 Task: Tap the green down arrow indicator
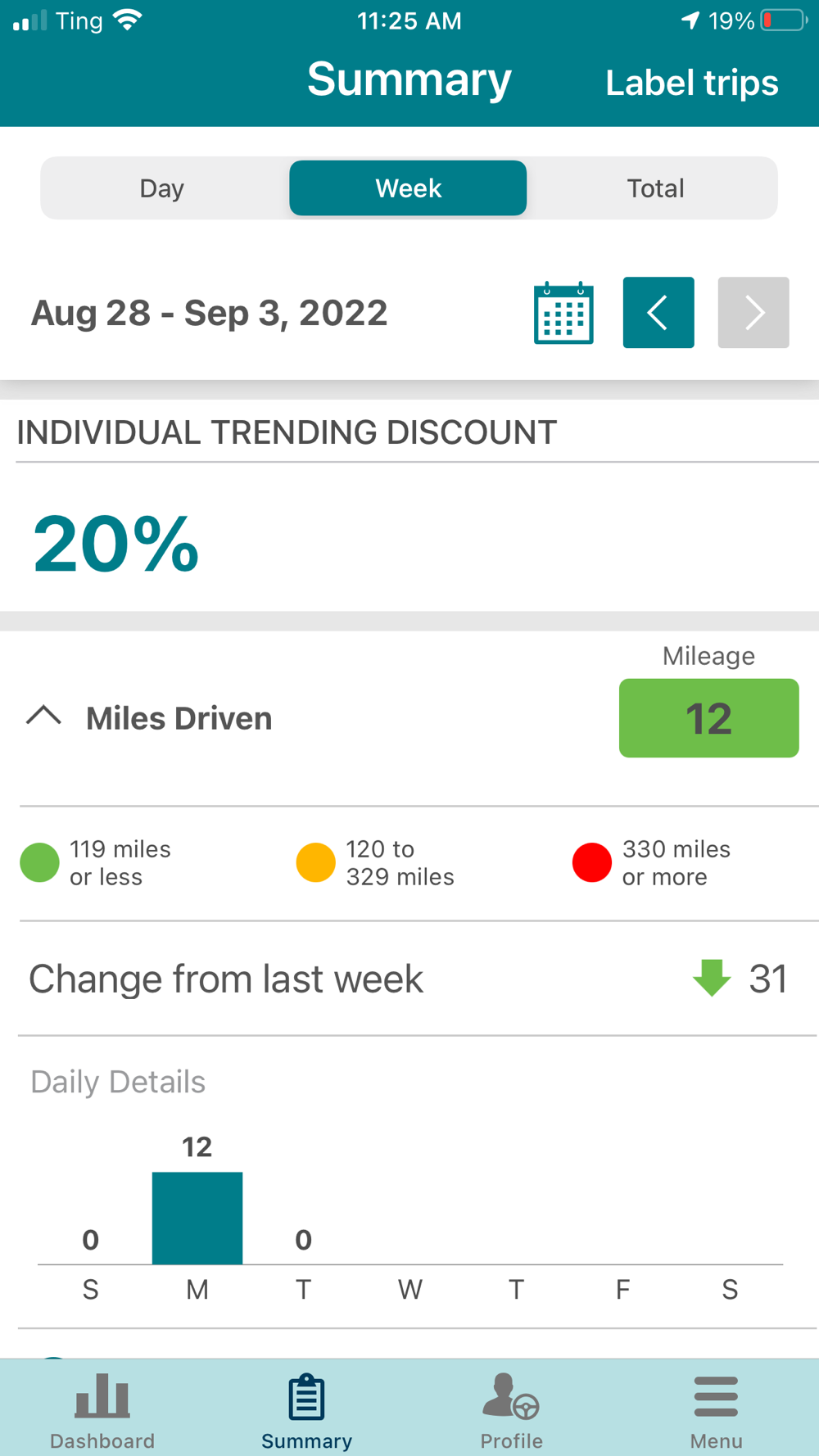click(x=712, y=978)
